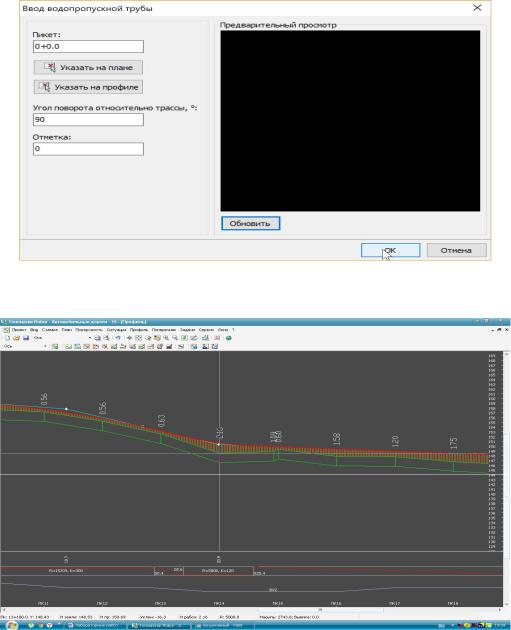Open the Съемка menu
511x630 pixels.
pyautogui.click(x=50, y=329)
